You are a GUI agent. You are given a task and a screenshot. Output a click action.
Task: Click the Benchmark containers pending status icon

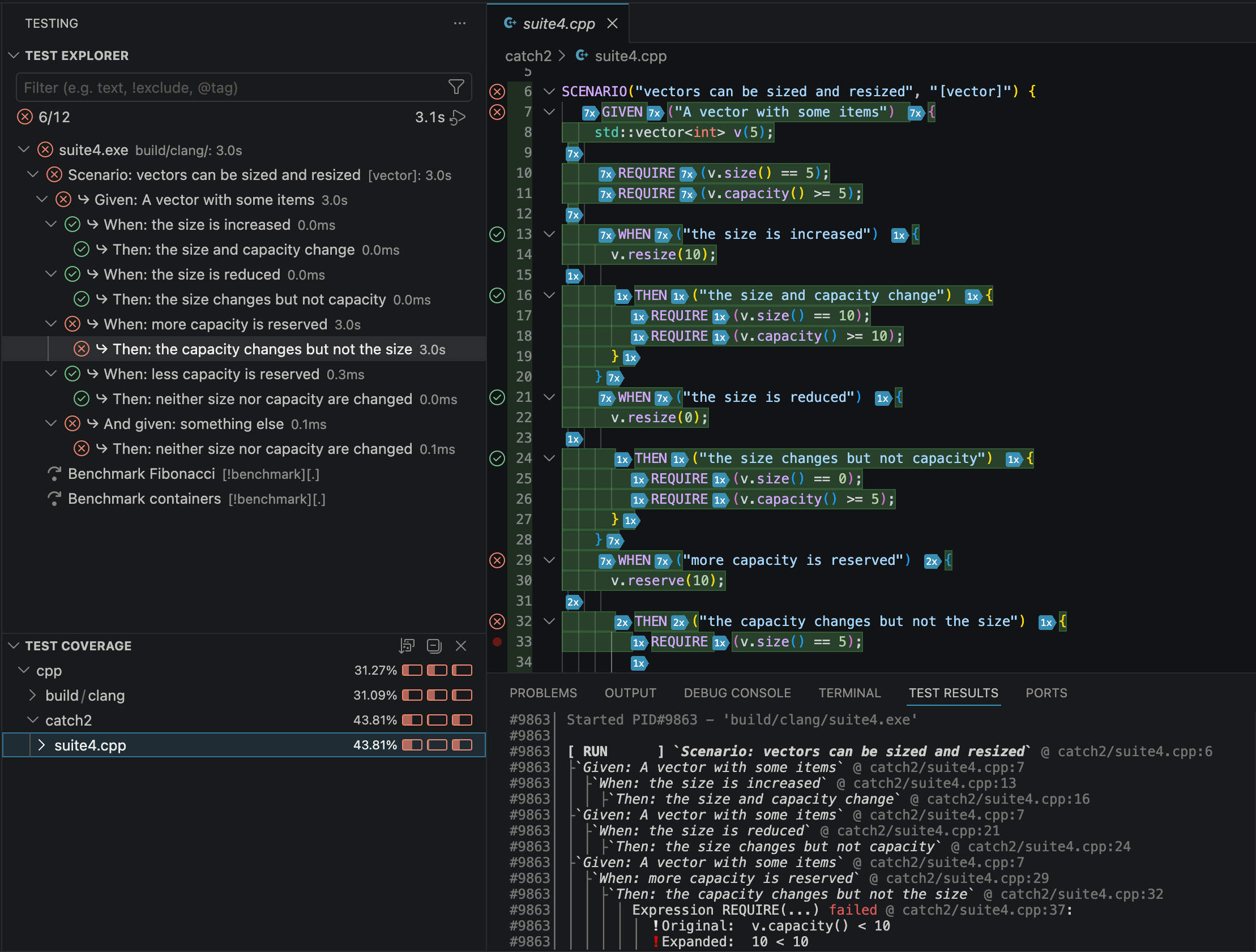coord(54,499)
